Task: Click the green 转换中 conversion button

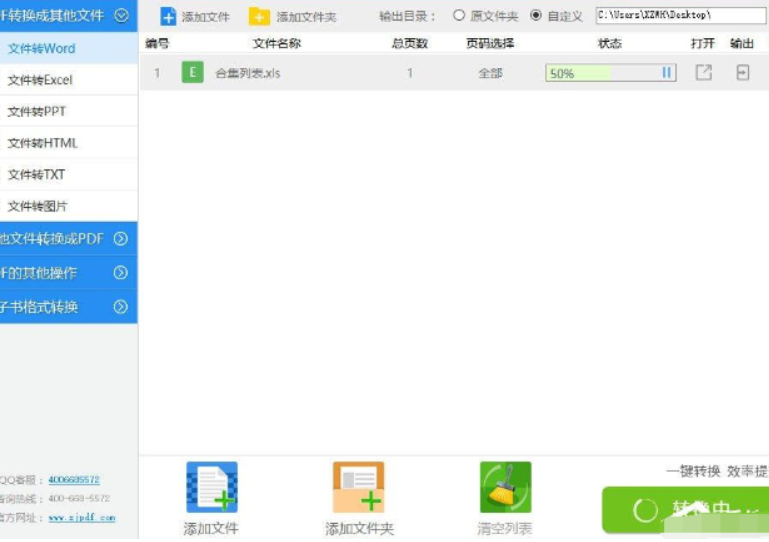Action: pos(685,510)
